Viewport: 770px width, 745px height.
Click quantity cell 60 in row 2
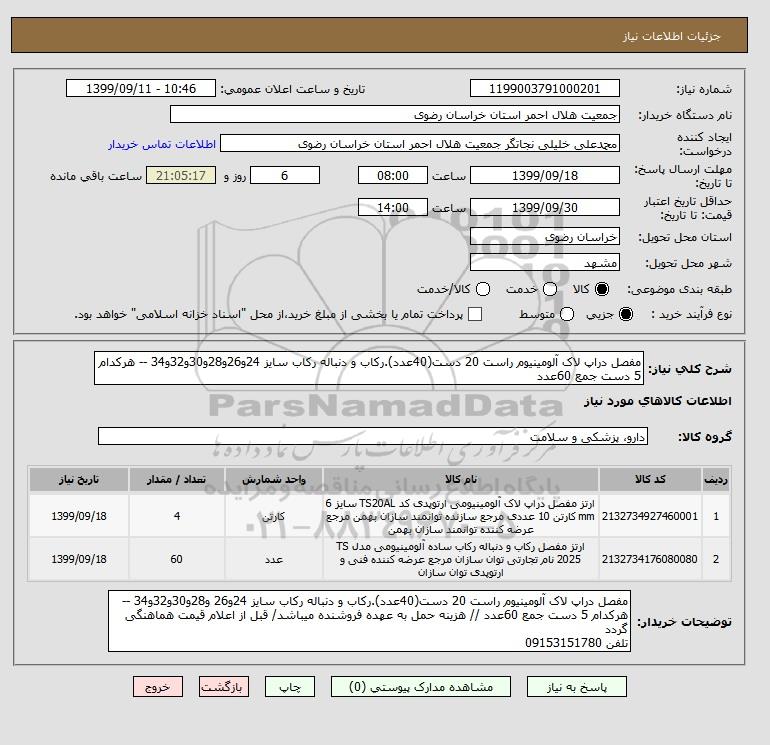(177, 559)
